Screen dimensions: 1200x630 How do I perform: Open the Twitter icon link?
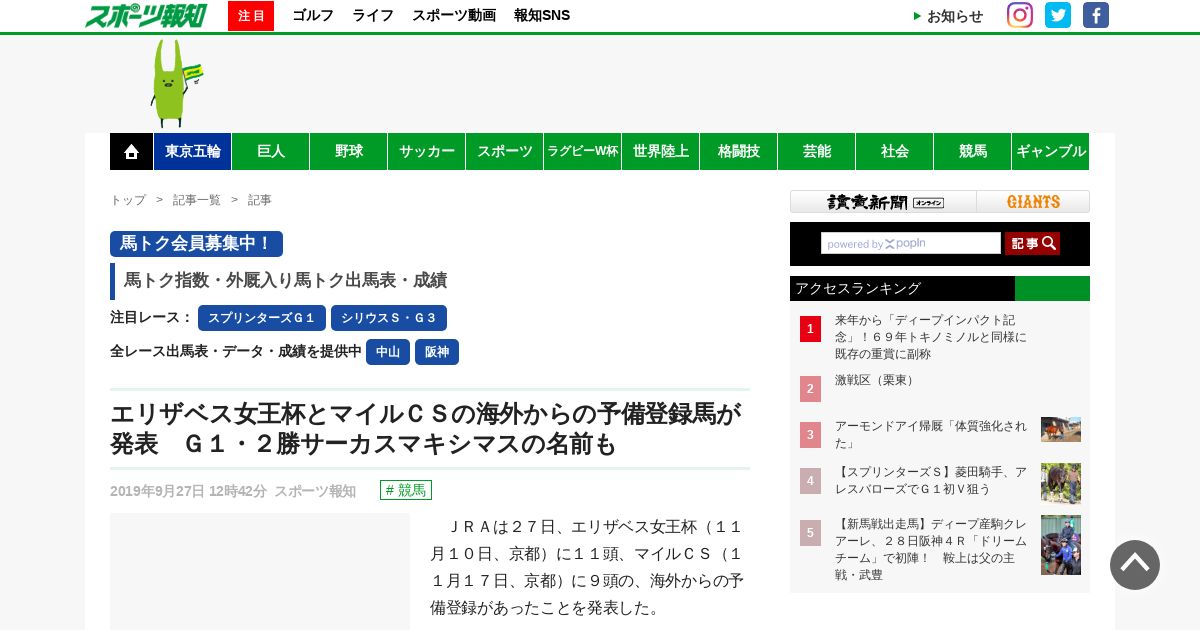(1058, 15)
